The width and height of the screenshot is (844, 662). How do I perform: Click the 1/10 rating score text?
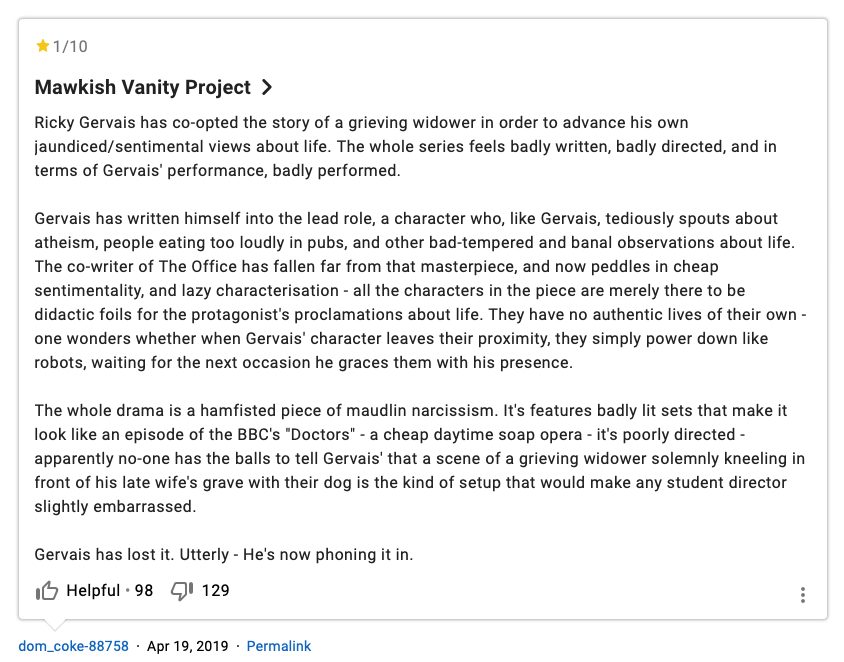[69, 46]
